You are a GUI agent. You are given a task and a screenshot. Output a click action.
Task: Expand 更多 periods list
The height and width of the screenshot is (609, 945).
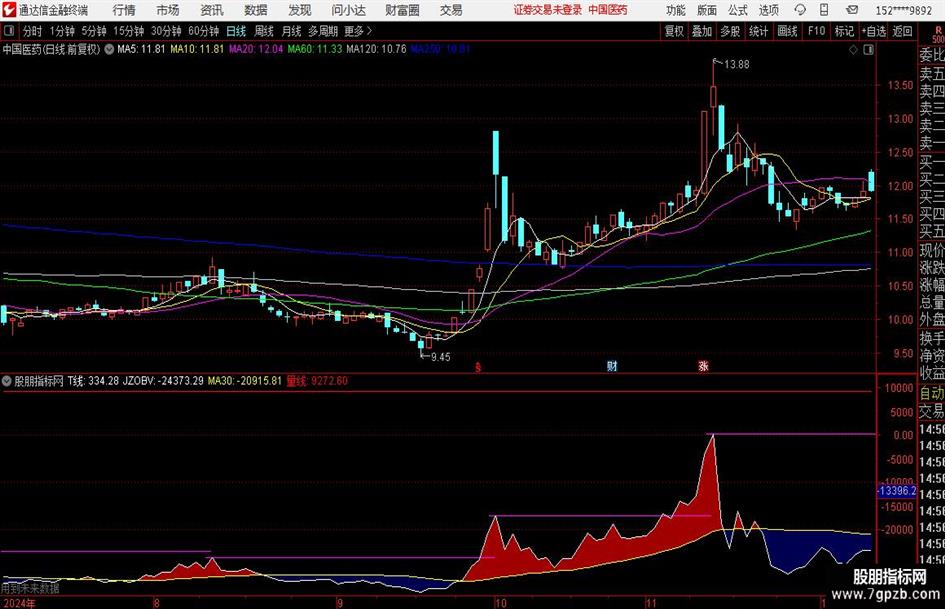[358, 31]
